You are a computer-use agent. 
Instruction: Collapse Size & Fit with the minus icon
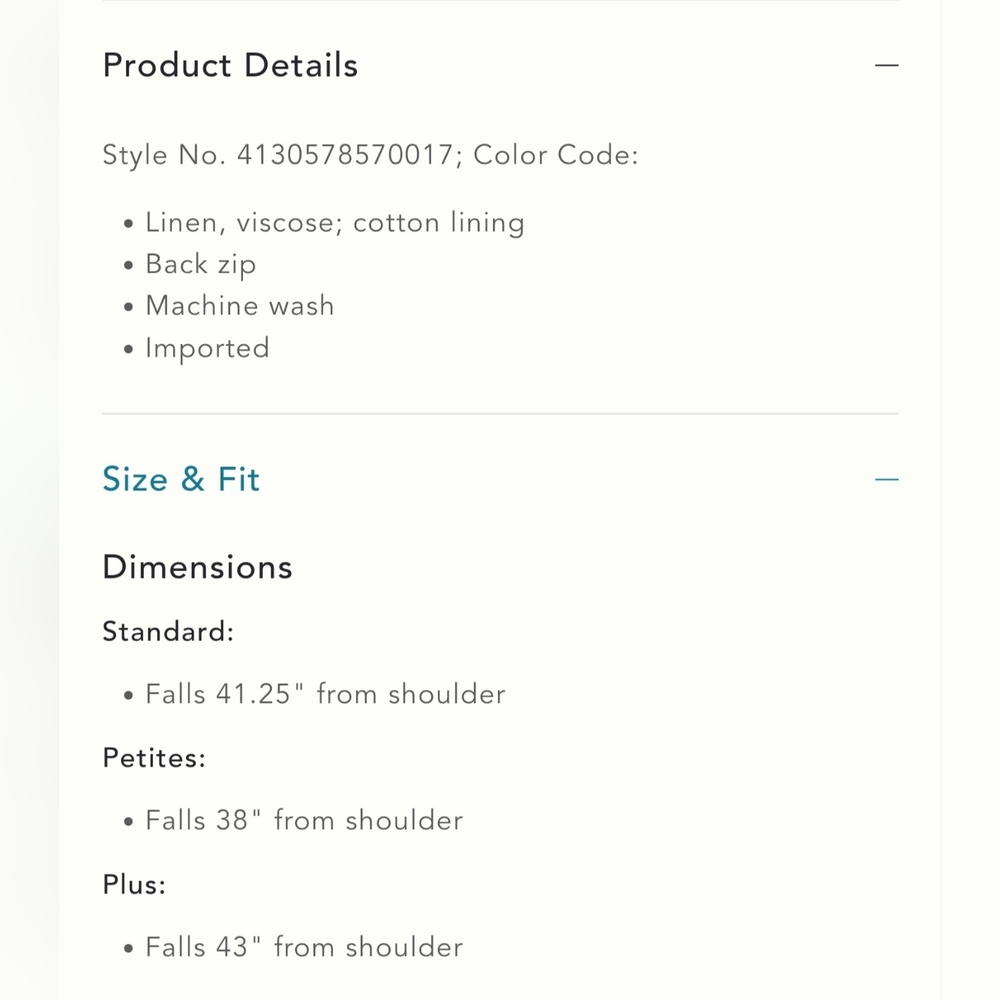point(886,480)
